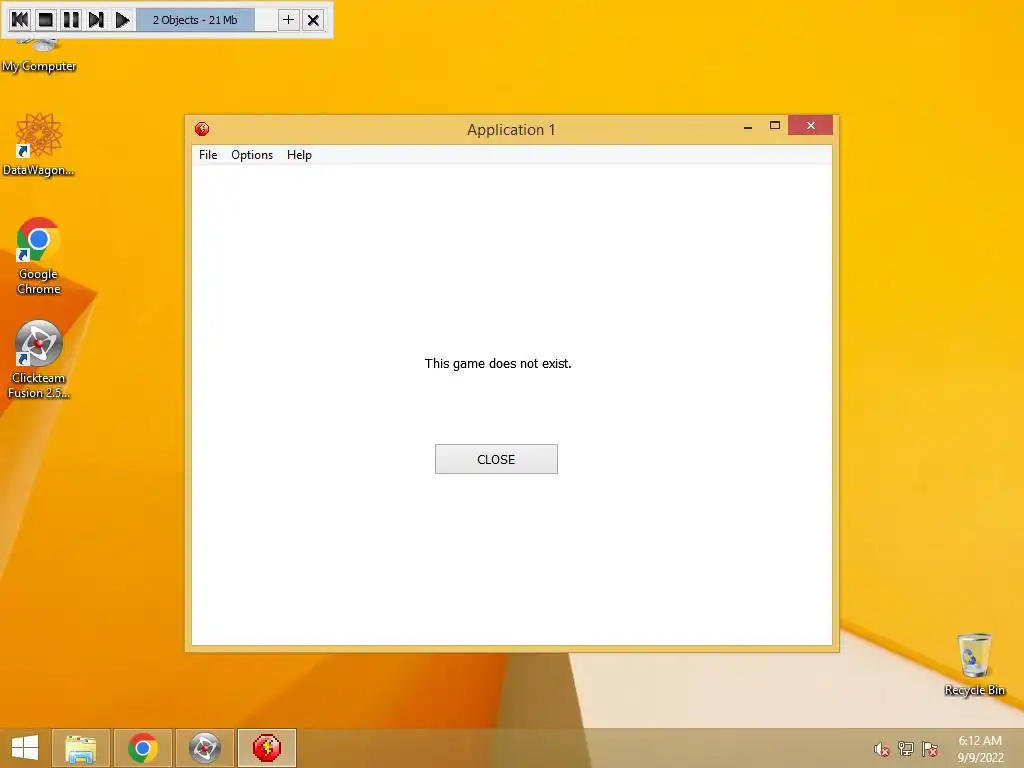Screen dimensions: 1024x768
Task: Open Chrome from the taskbar
Action: [x=142, y=748]
